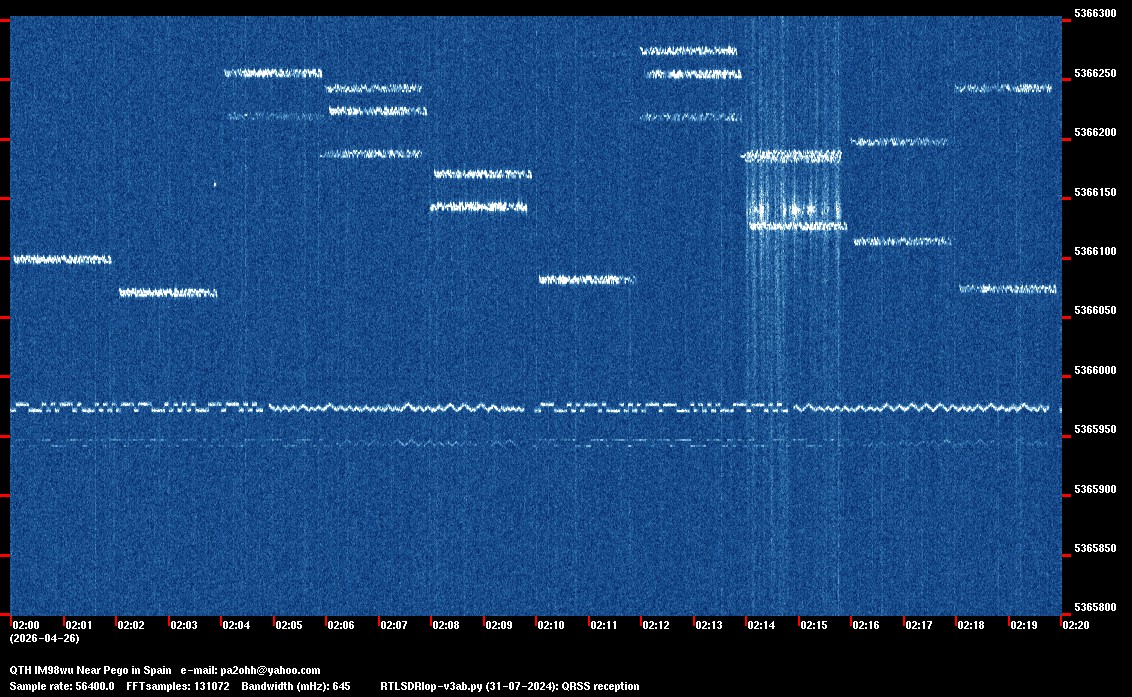Screen dimensions: 1132x697
Task: Click the 5366150 frequency axis label
Action: (x=1094, y=192)
